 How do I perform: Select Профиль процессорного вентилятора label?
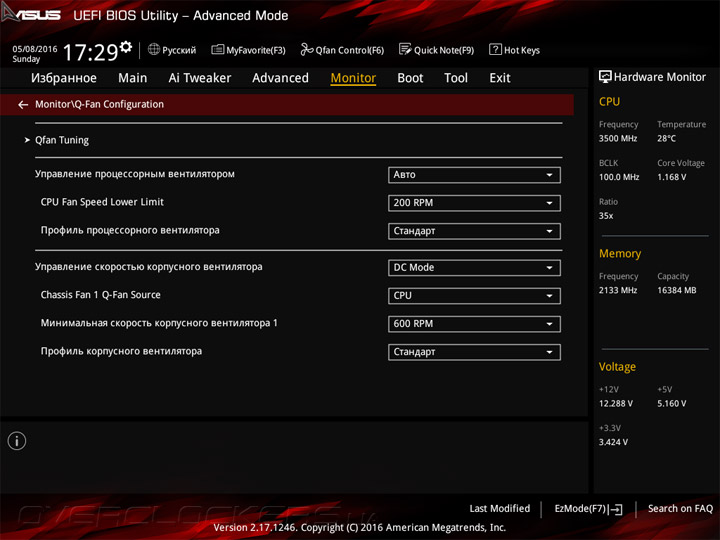(x=130, y=230)
